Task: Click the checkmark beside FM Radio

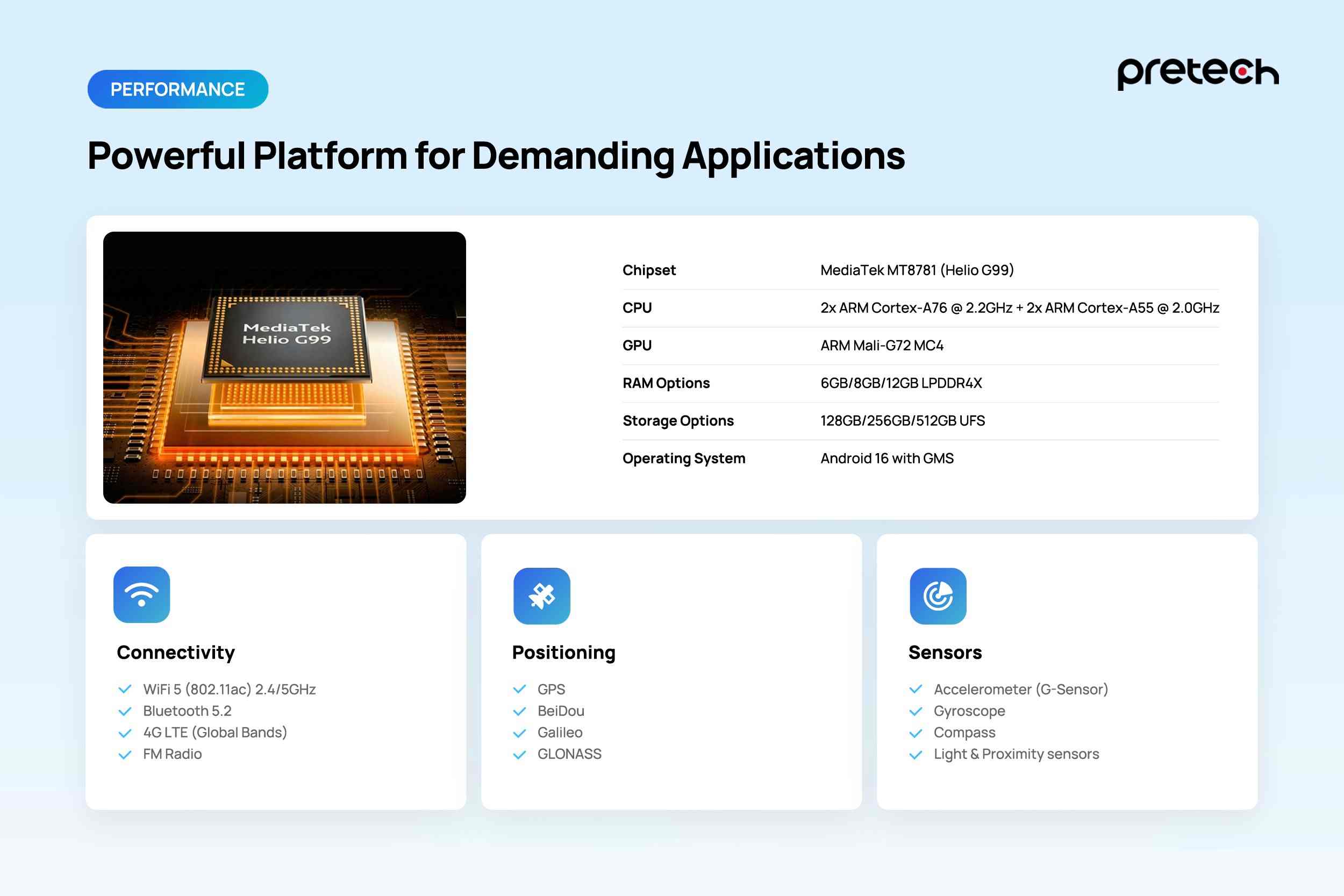Action: pyautogui.click(x=125, y=755)
